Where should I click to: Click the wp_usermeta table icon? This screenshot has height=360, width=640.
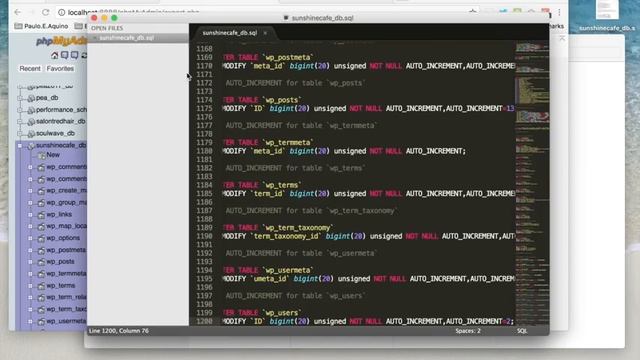(x=41, y=322)
